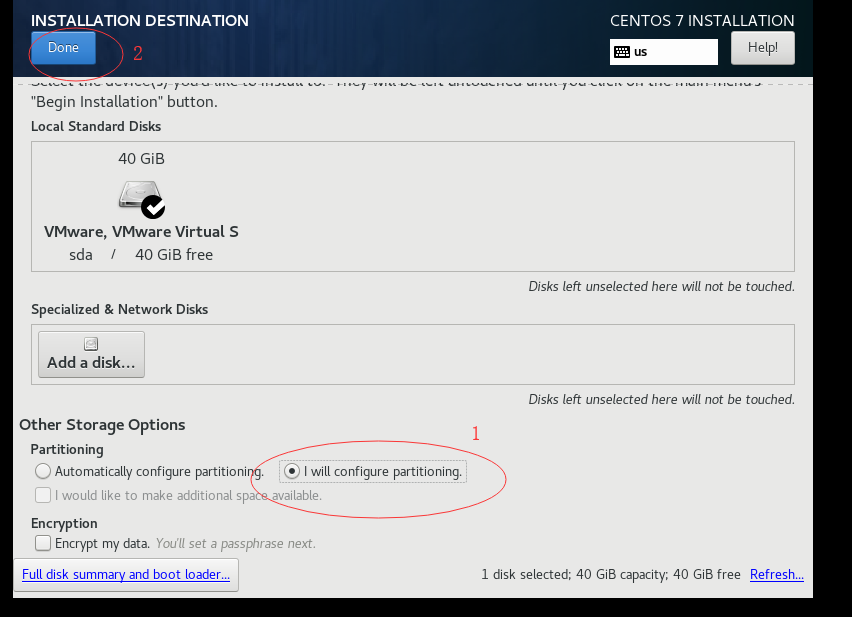Click the Other Storage Options heading

pos(102,425)
